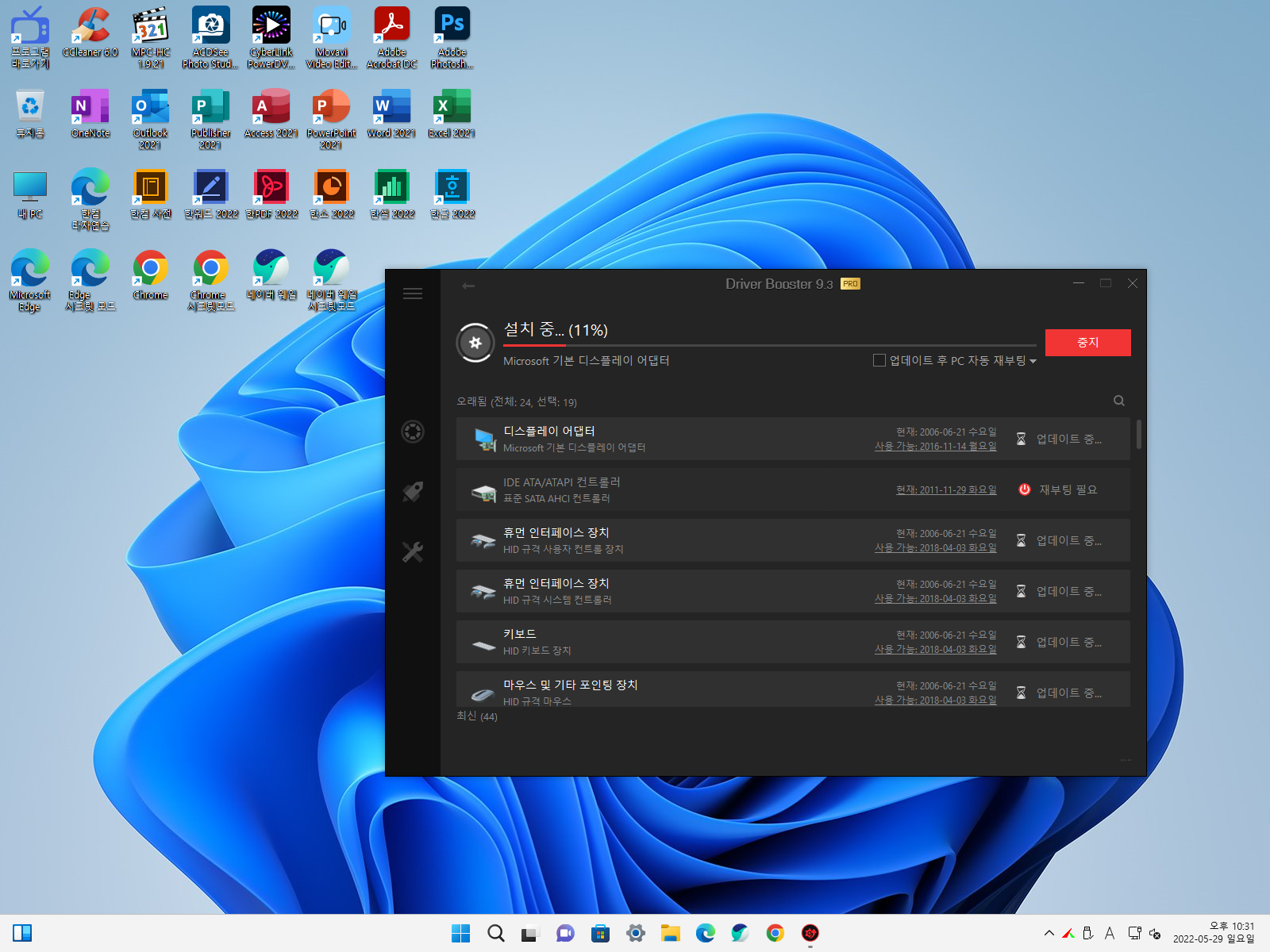1270x952 pixels.
Task: Open Outlook 2021 desktop shortcut
Action: (151, 119)
